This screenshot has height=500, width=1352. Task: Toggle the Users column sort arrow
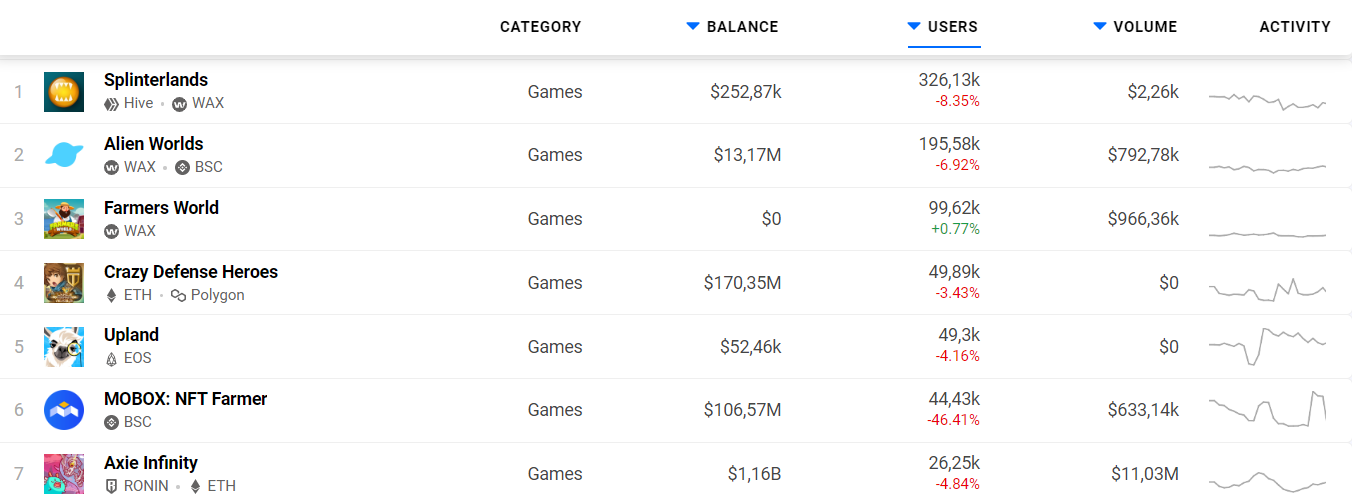[914, 27]
